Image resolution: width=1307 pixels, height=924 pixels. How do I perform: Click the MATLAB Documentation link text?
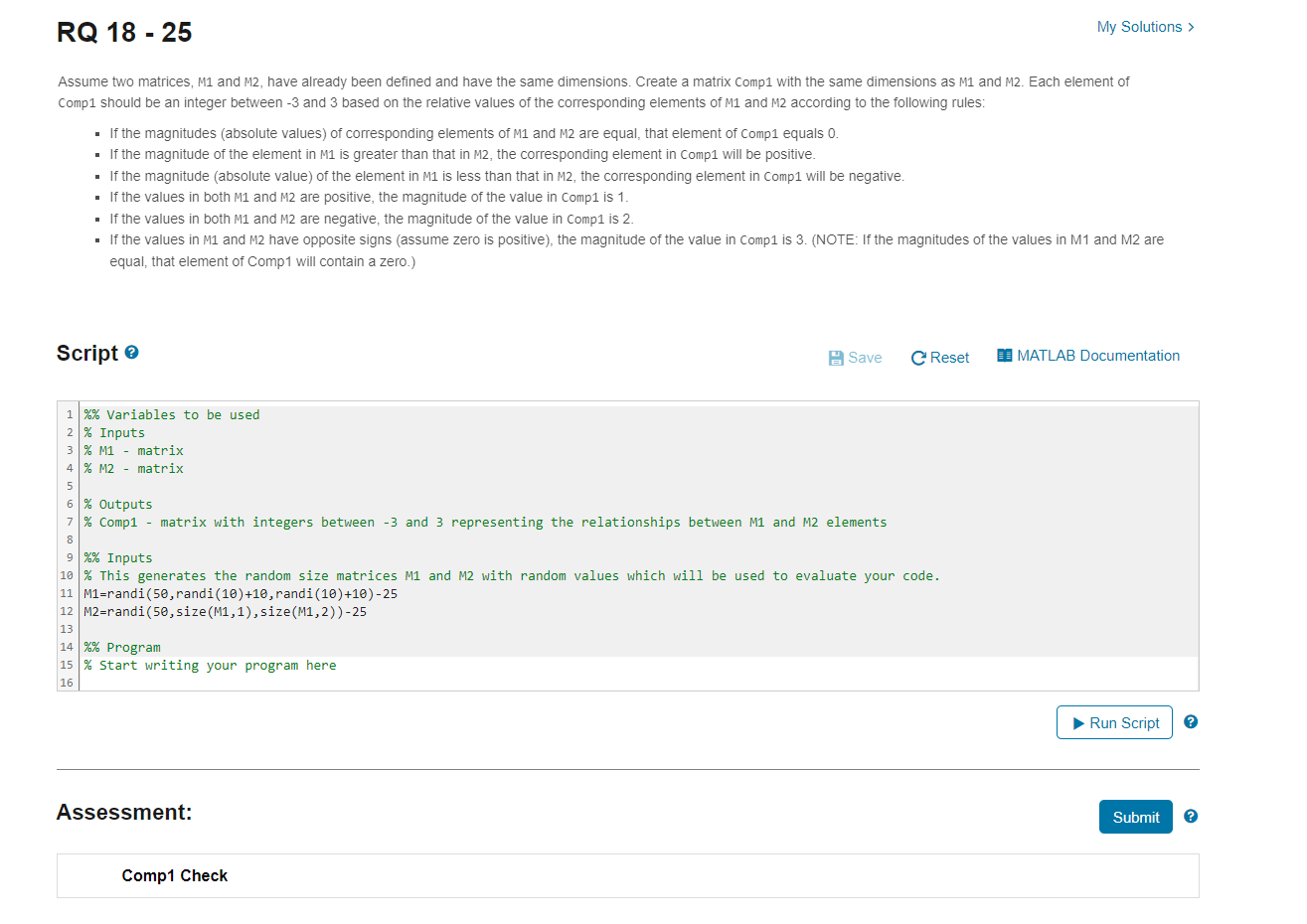point(1098,355)
